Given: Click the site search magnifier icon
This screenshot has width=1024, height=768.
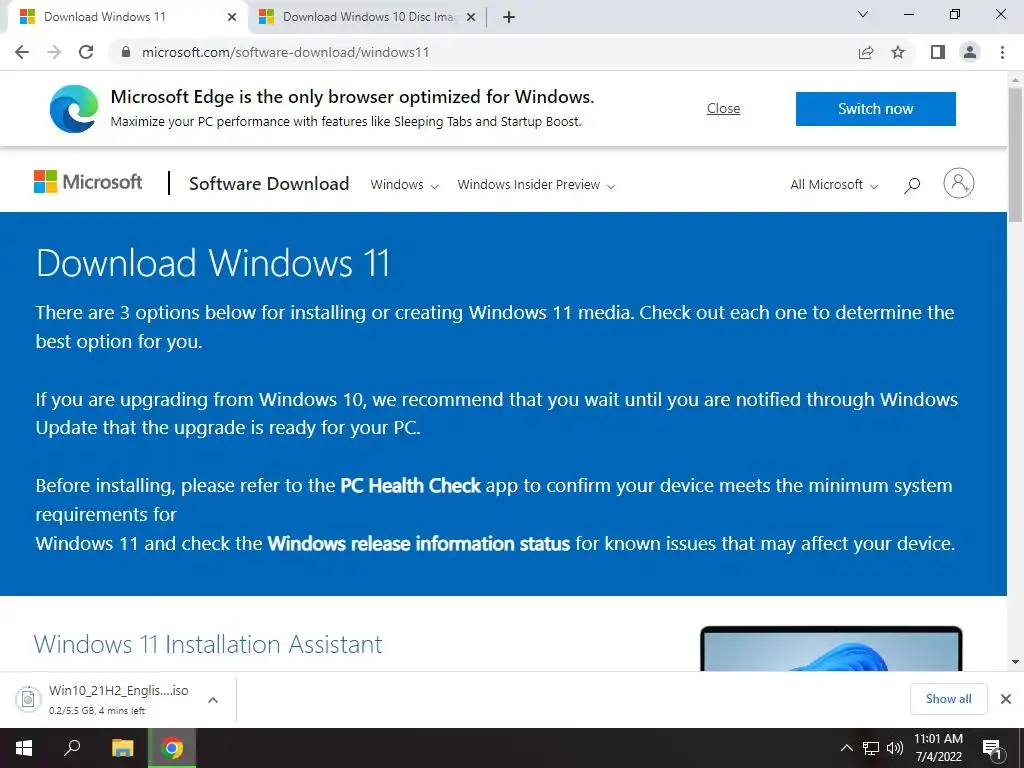Looking at the screenshot, I should tap(912, 185).
